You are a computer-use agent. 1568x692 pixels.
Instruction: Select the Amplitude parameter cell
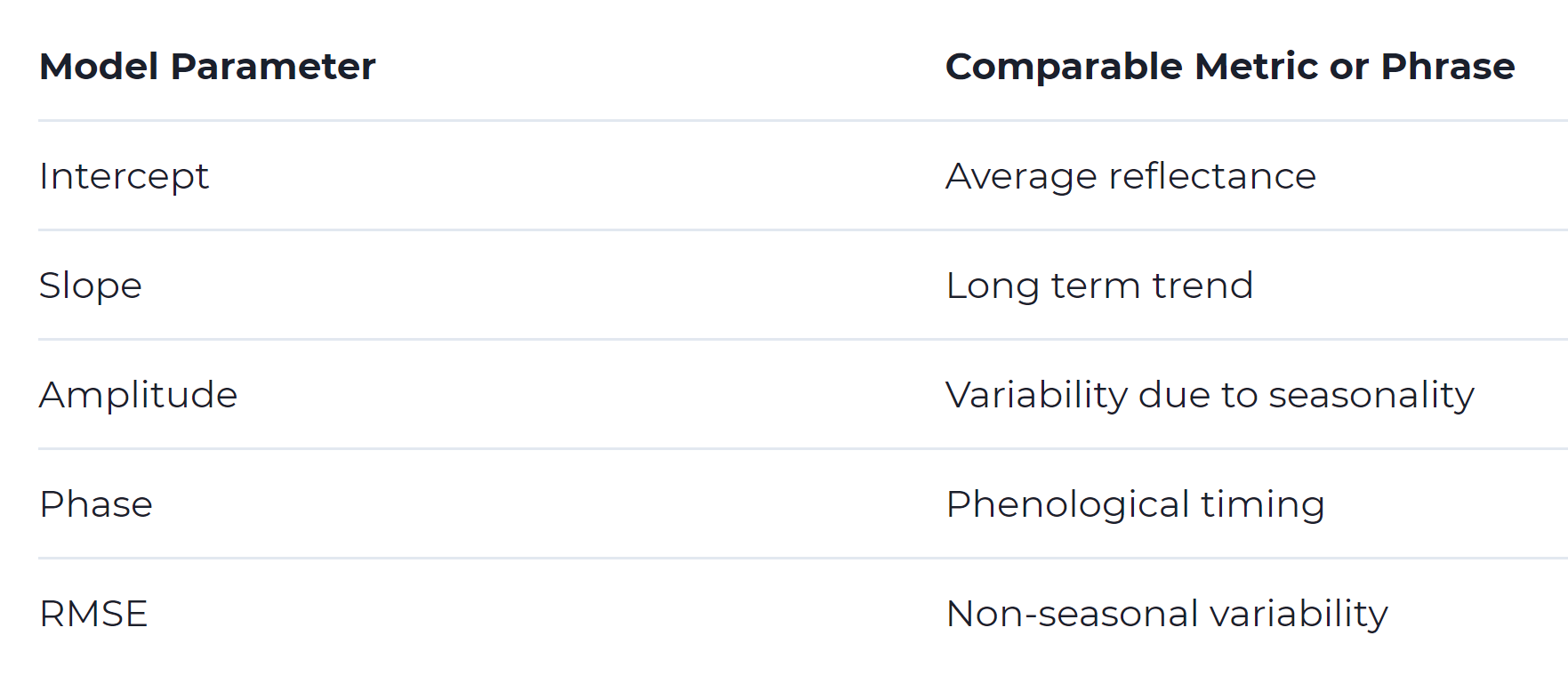click(x=138, y=395)
